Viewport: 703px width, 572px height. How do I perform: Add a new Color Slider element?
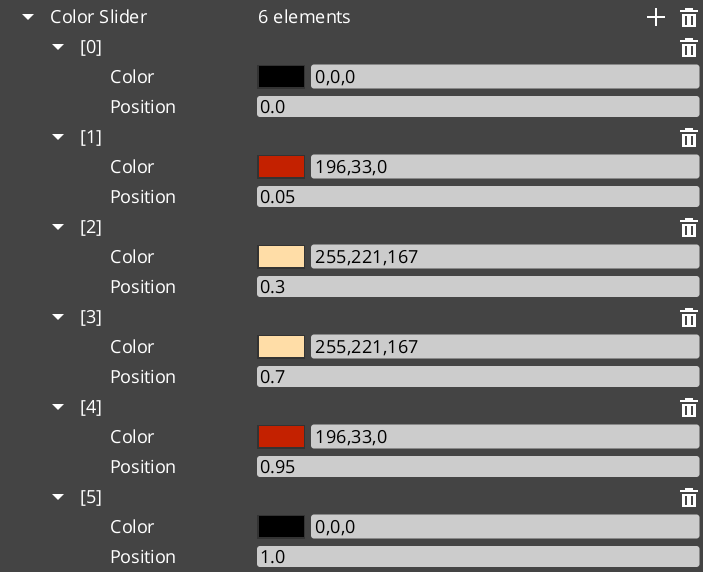655,17
